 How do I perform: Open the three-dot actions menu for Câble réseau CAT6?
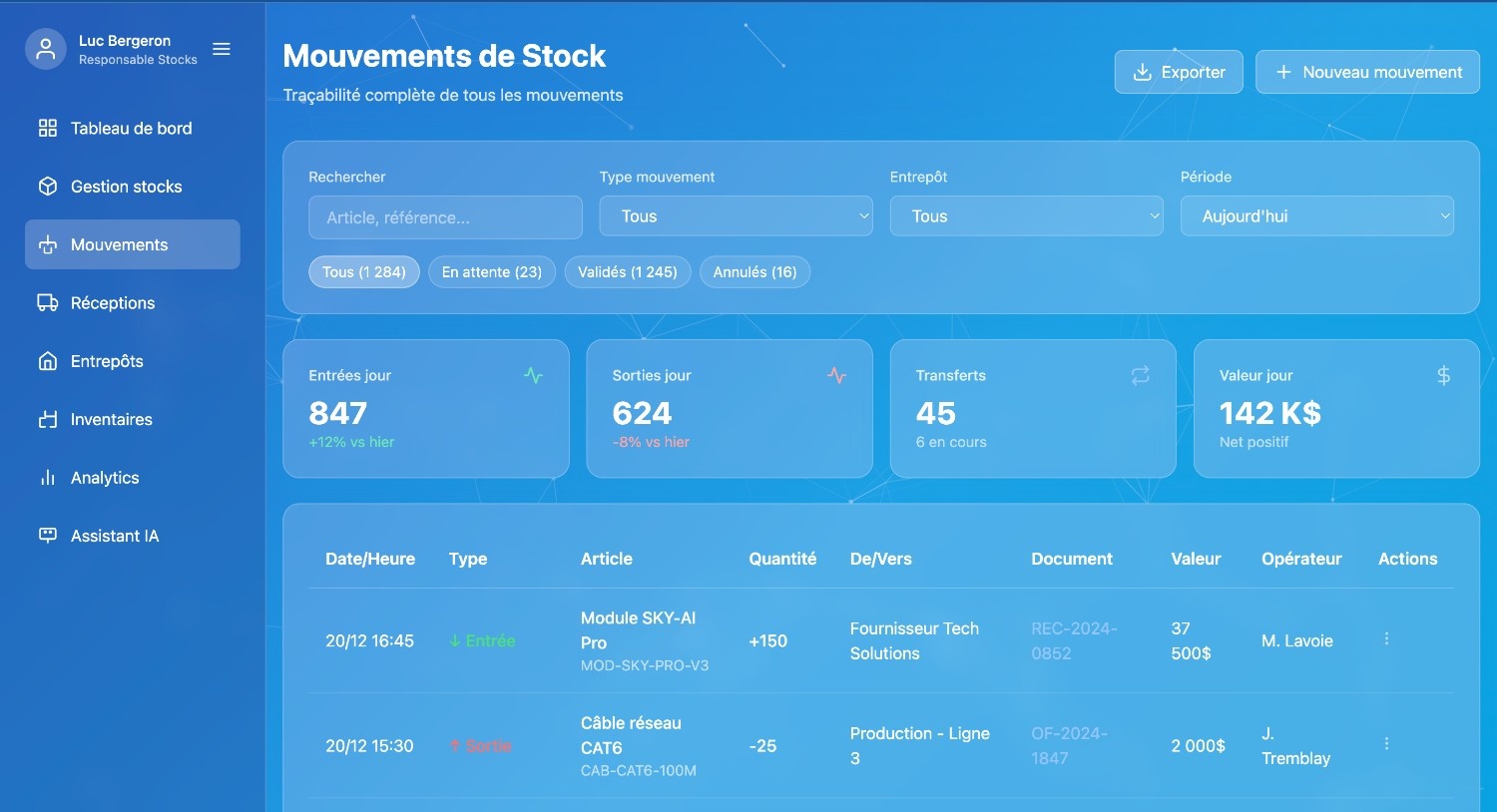[1386, 744]
